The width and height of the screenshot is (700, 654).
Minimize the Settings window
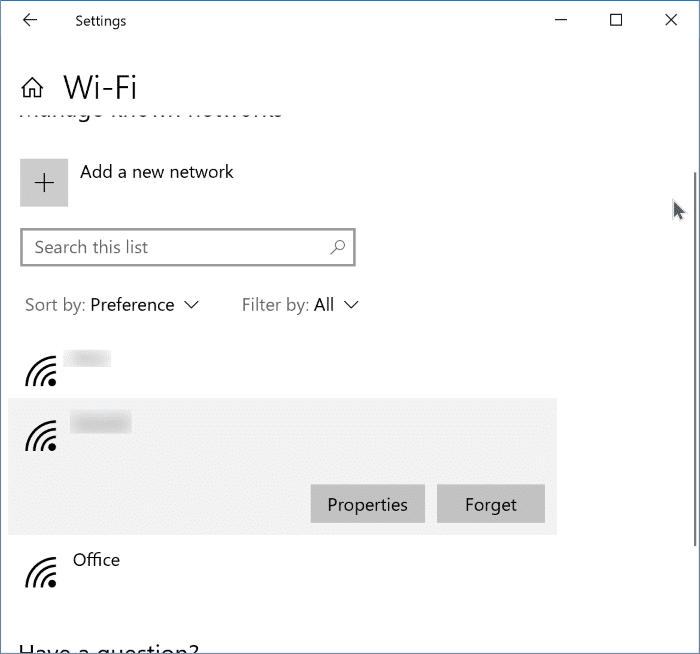point(561,20)
